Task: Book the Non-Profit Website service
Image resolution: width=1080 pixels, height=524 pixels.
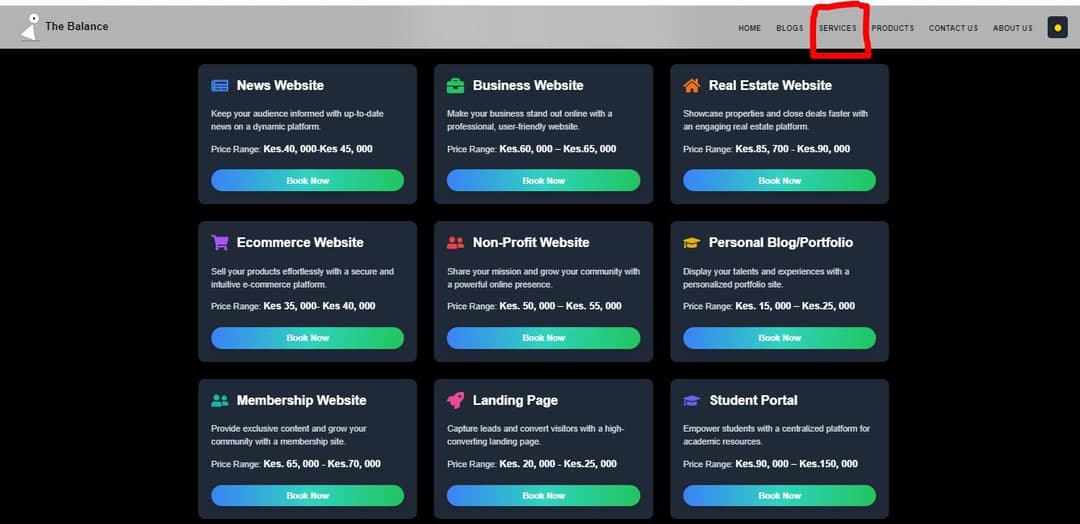Action: coord(543,338)
